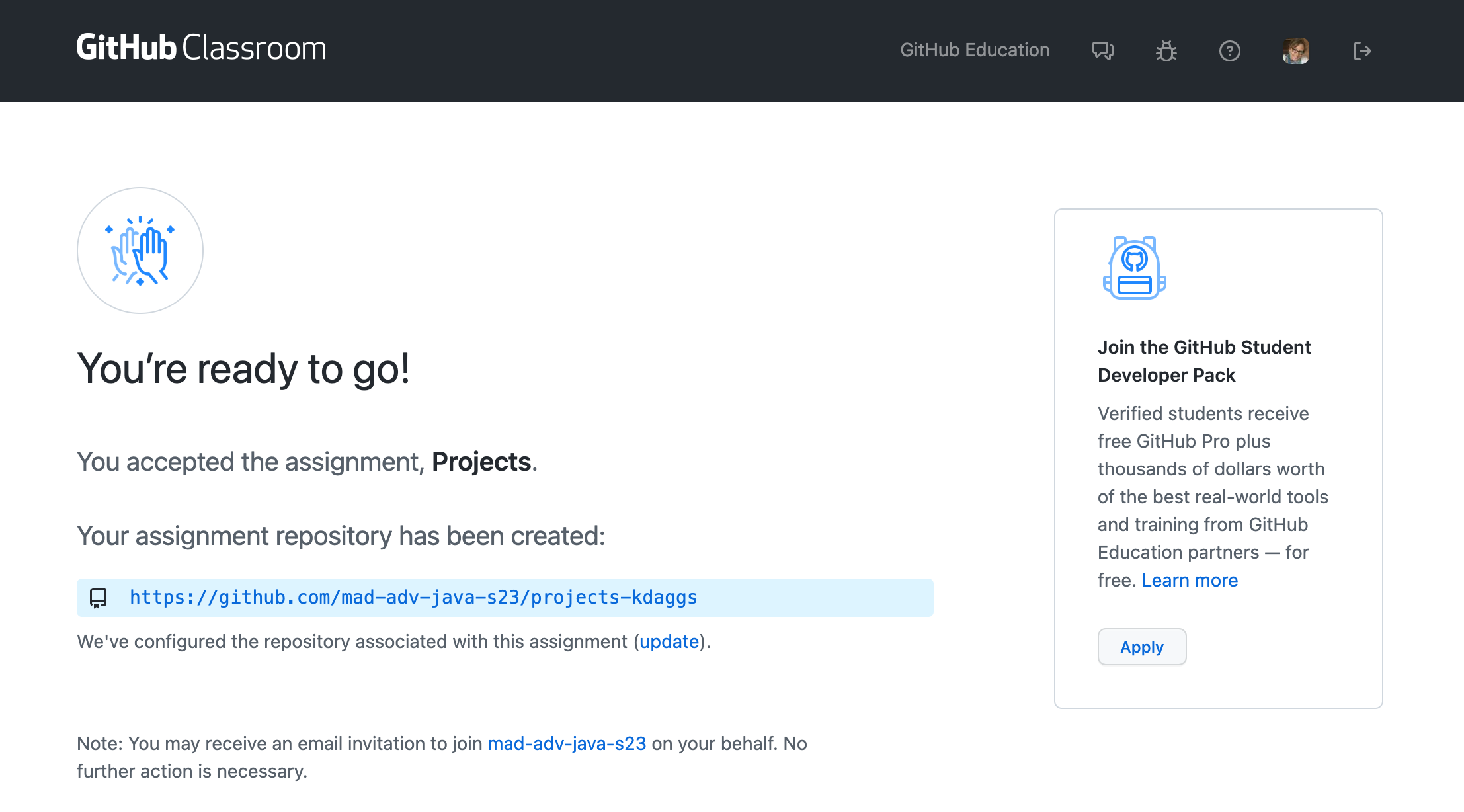Click 'Join the GitHub Student Developer Pack' title
Viewport: 1464px width, 812px height.
[1204, 361]
